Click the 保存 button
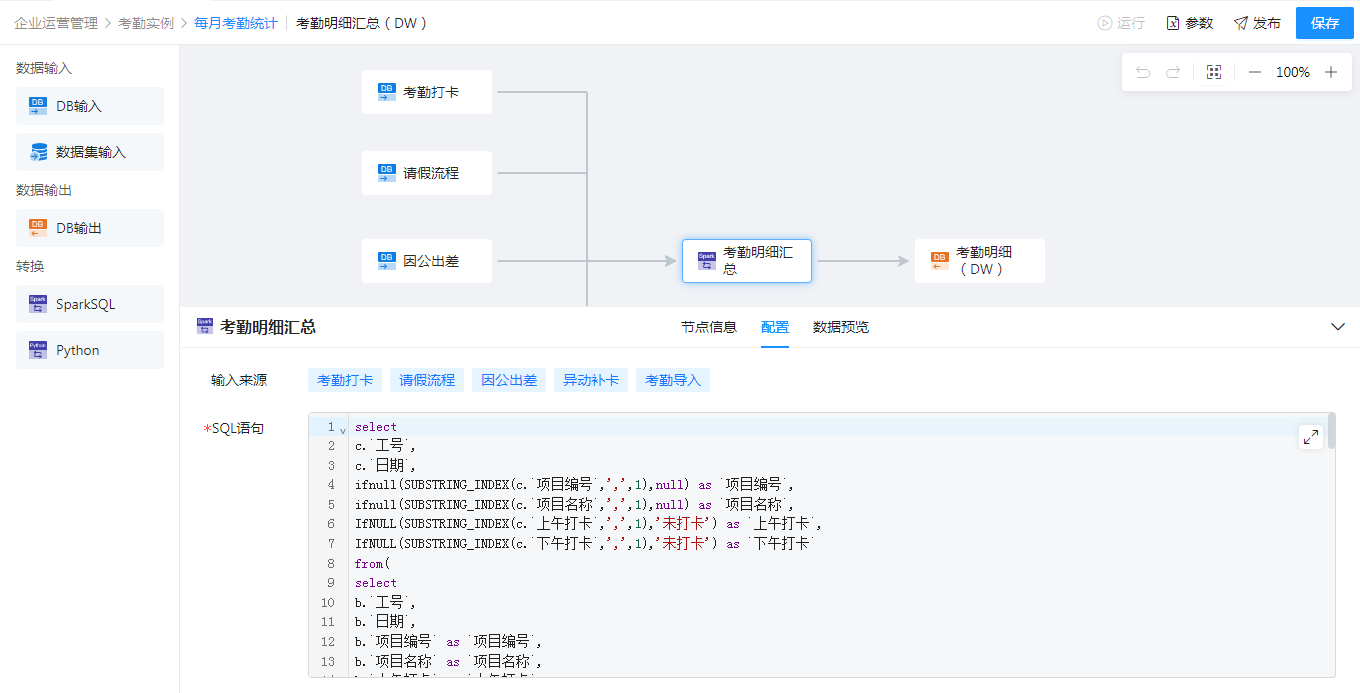 tap(1324, 23)
